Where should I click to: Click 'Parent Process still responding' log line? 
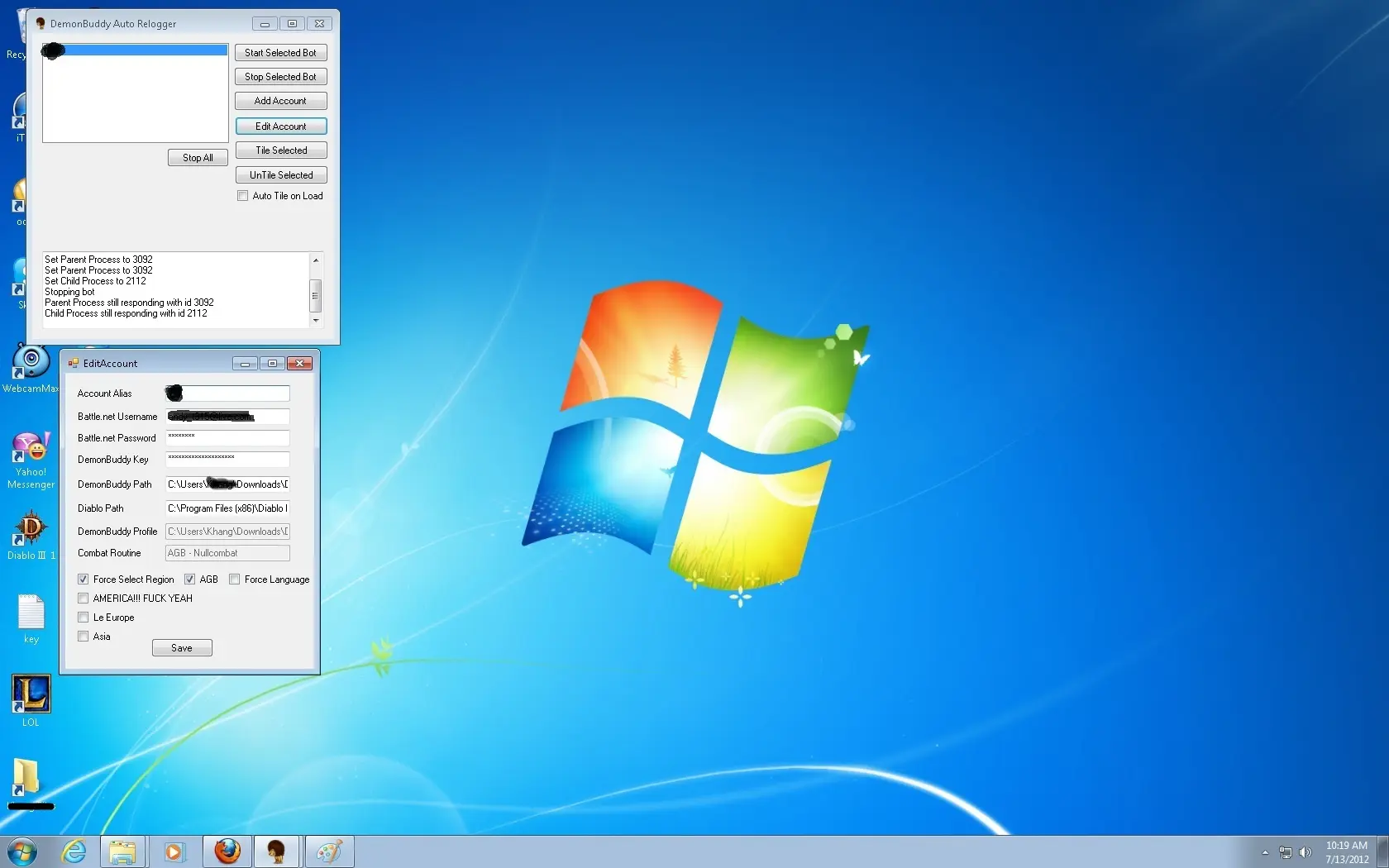[129, 303]
